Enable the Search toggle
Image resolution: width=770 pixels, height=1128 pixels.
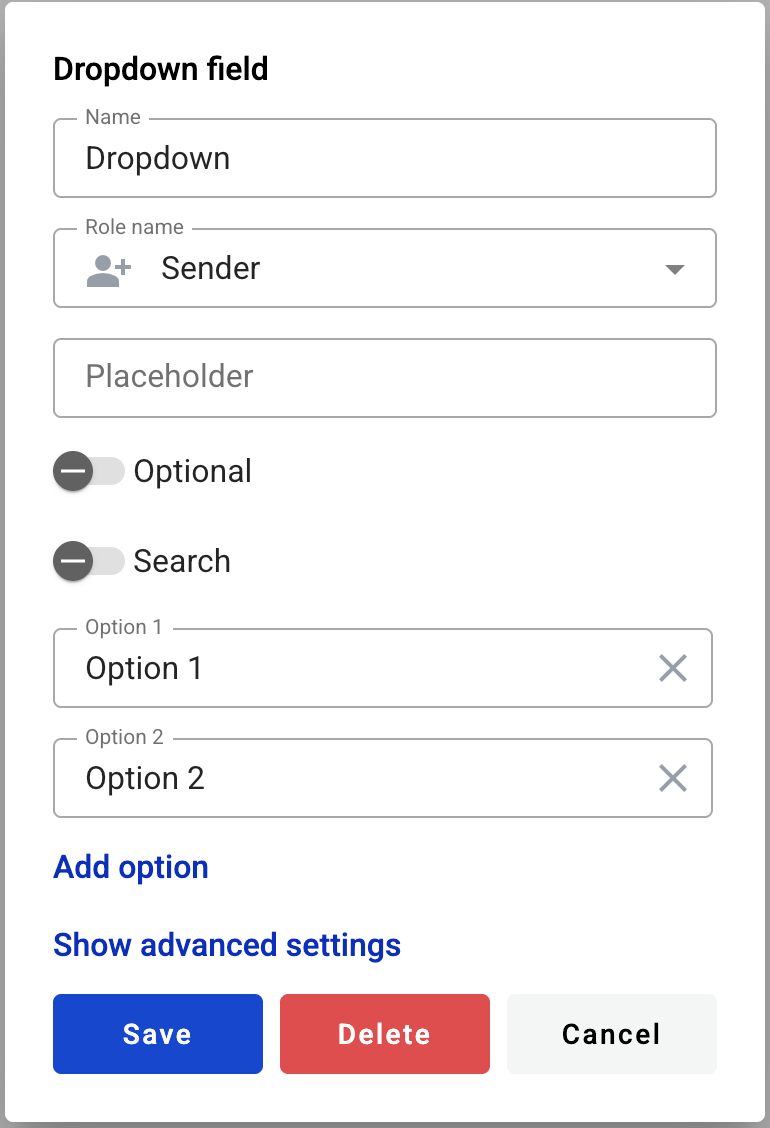click(x=89, y=561)
